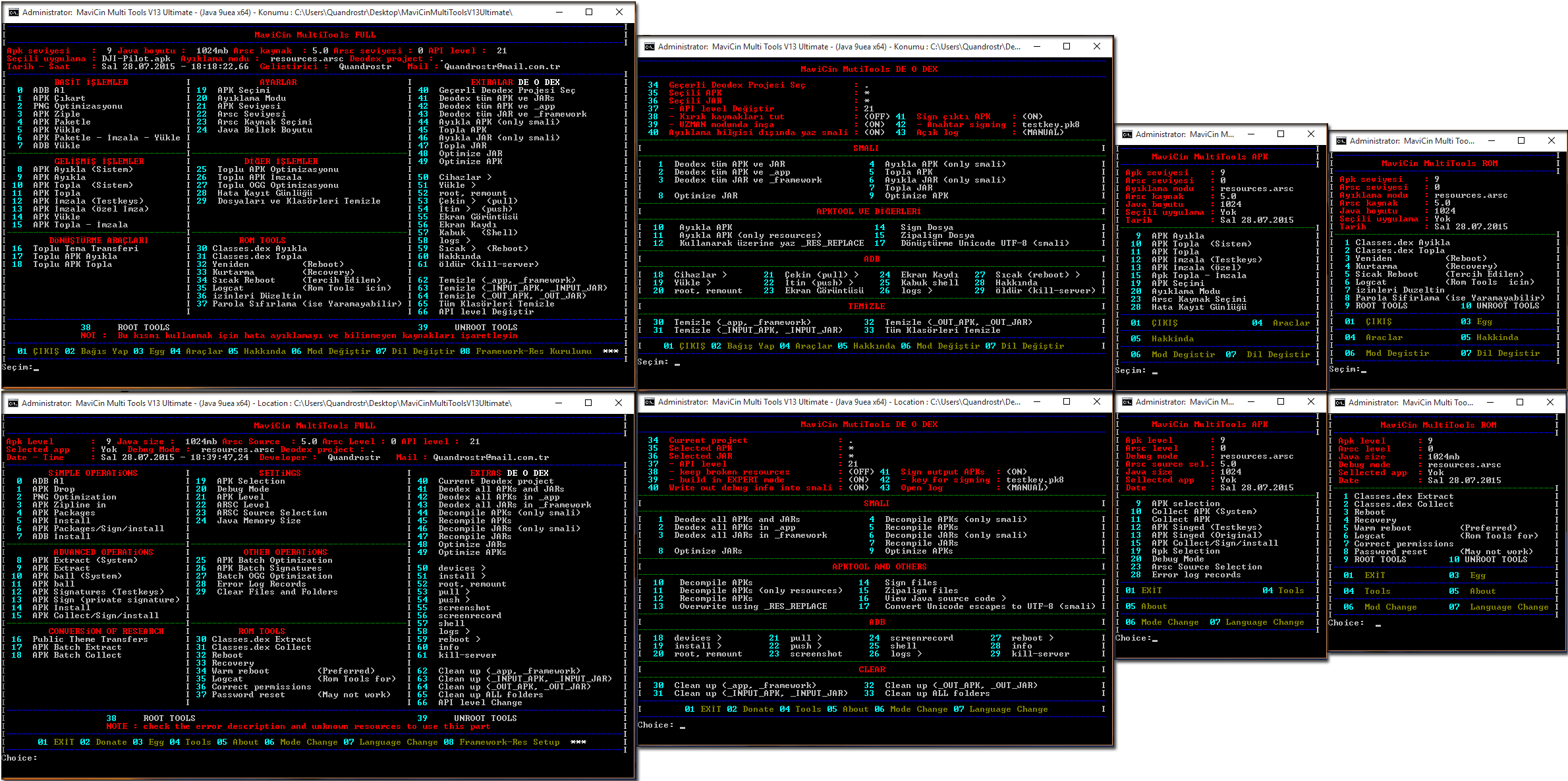This screenshot has height=781, width=1568.
Task: Click 'Kullanarak üzerine yaz _RES_REPLACE' option 12
Action: 771,243
